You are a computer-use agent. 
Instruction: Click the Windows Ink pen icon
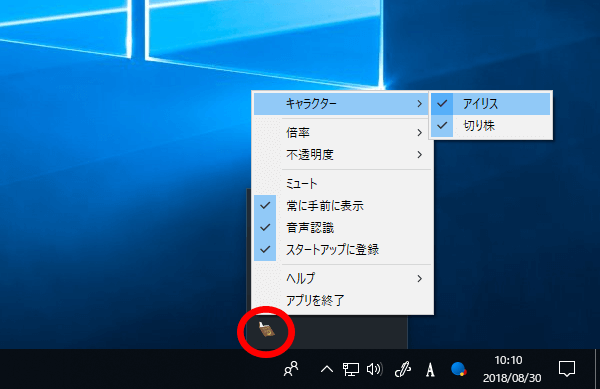coord(403,369)
